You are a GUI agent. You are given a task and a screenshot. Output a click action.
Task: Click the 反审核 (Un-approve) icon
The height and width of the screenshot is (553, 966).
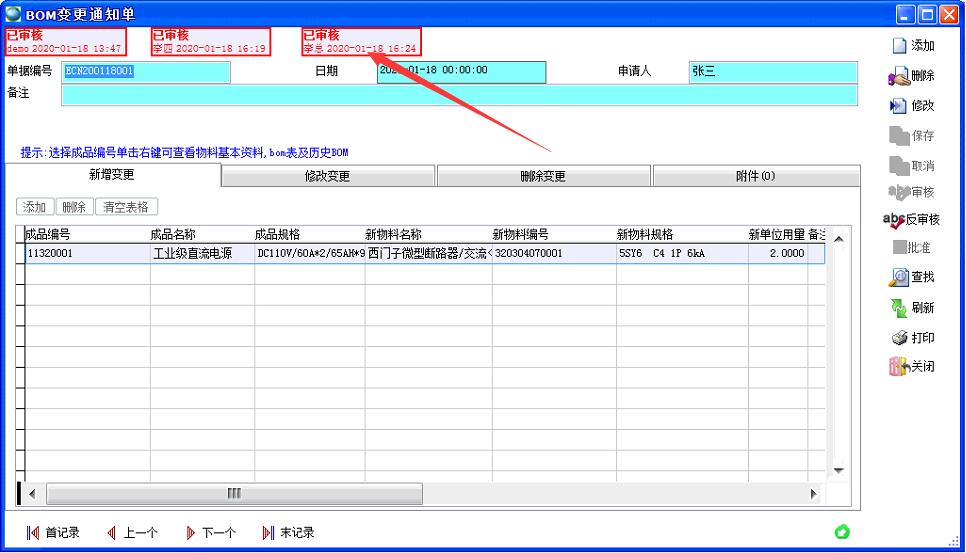pos(894,220)
